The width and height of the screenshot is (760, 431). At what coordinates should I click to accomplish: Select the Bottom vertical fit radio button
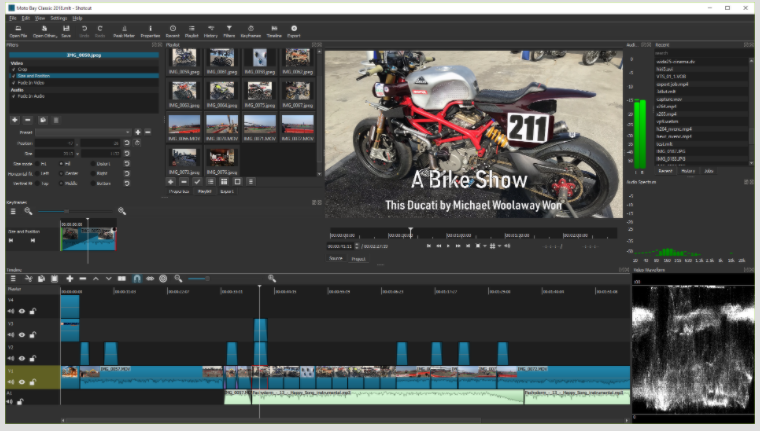point(93,183)
